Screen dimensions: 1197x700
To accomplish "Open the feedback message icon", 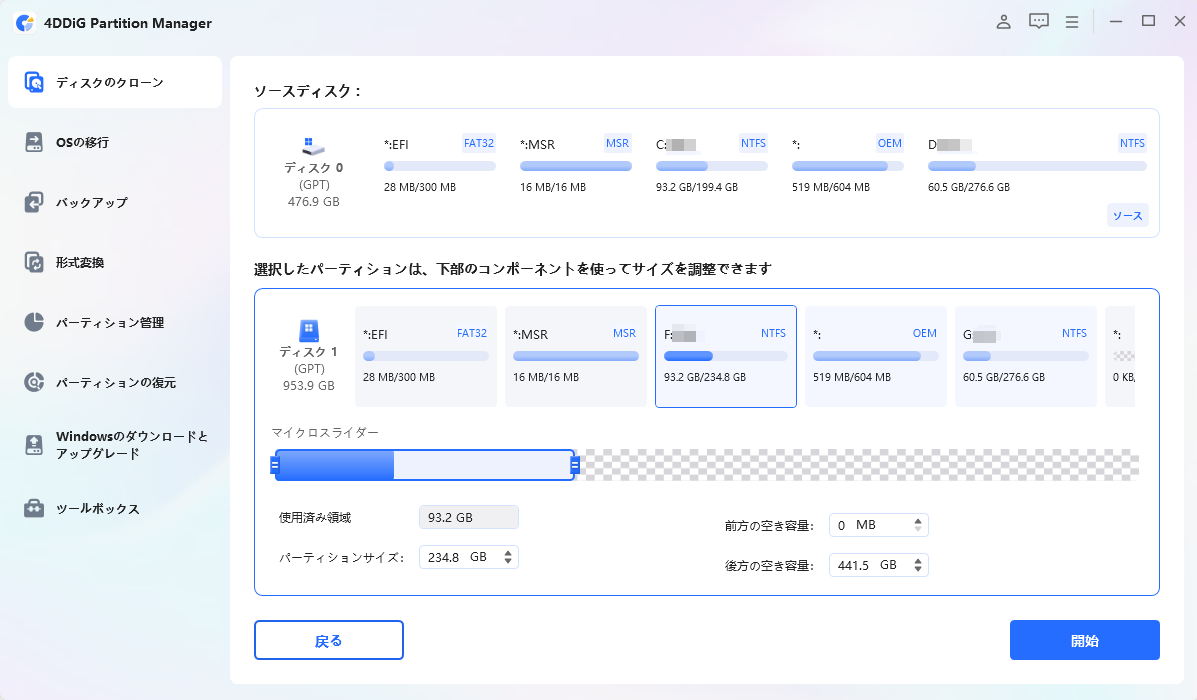I will click(1039, 22).
